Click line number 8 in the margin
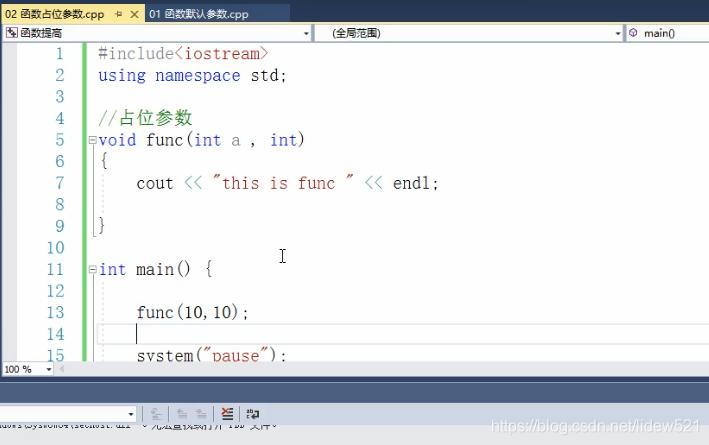This screenshot has width=709, height=445. click(x=60, y=204)
